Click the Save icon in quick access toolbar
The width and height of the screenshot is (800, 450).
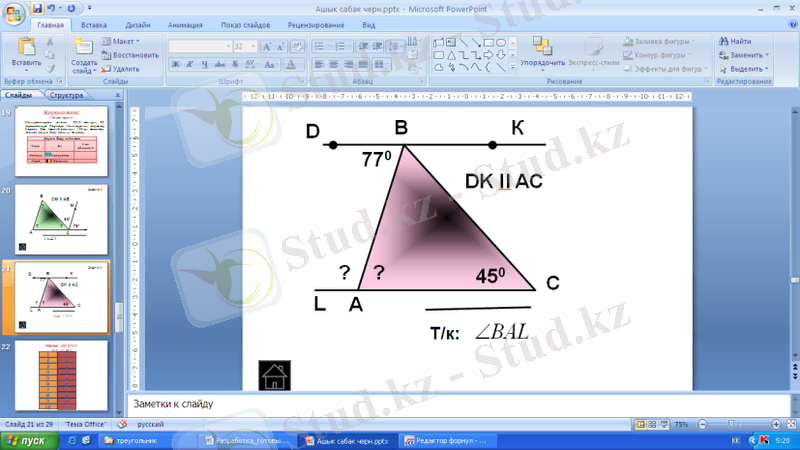(37, 7)
